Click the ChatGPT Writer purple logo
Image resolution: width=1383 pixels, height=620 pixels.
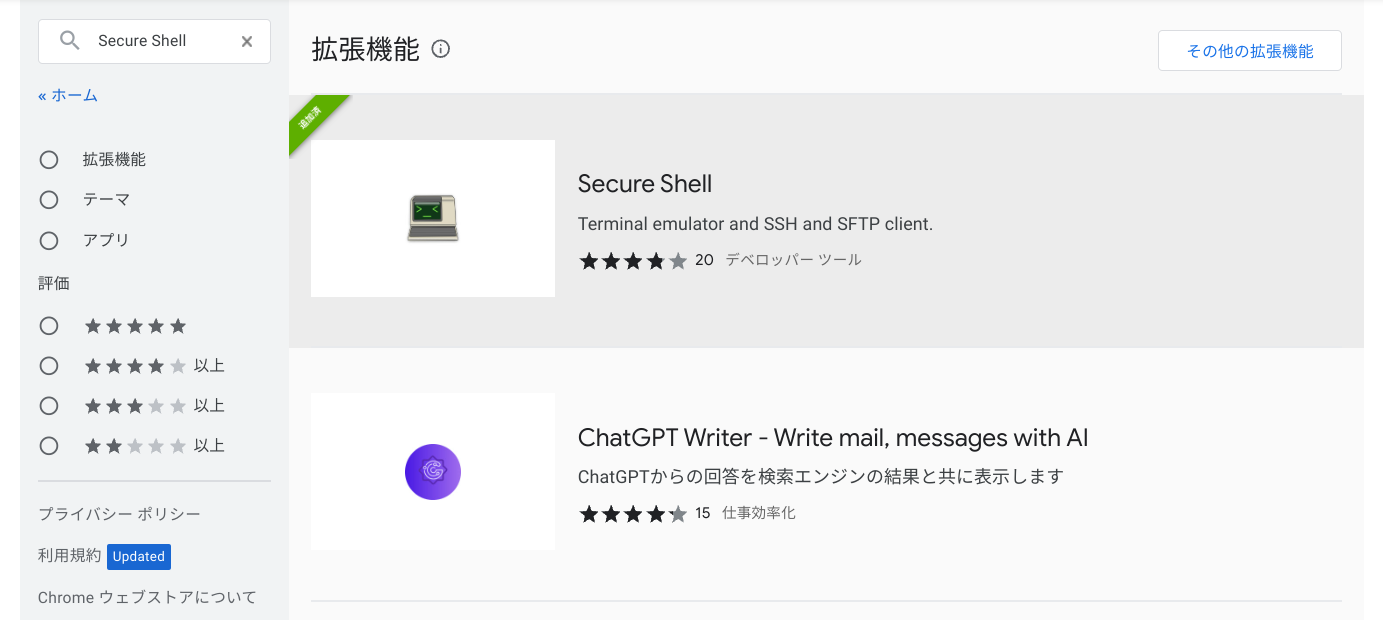click(x=432, y=471)
